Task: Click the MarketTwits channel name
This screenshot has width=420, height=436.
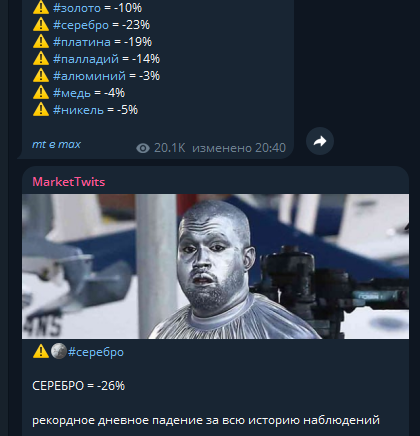Action: coord(69,182)
